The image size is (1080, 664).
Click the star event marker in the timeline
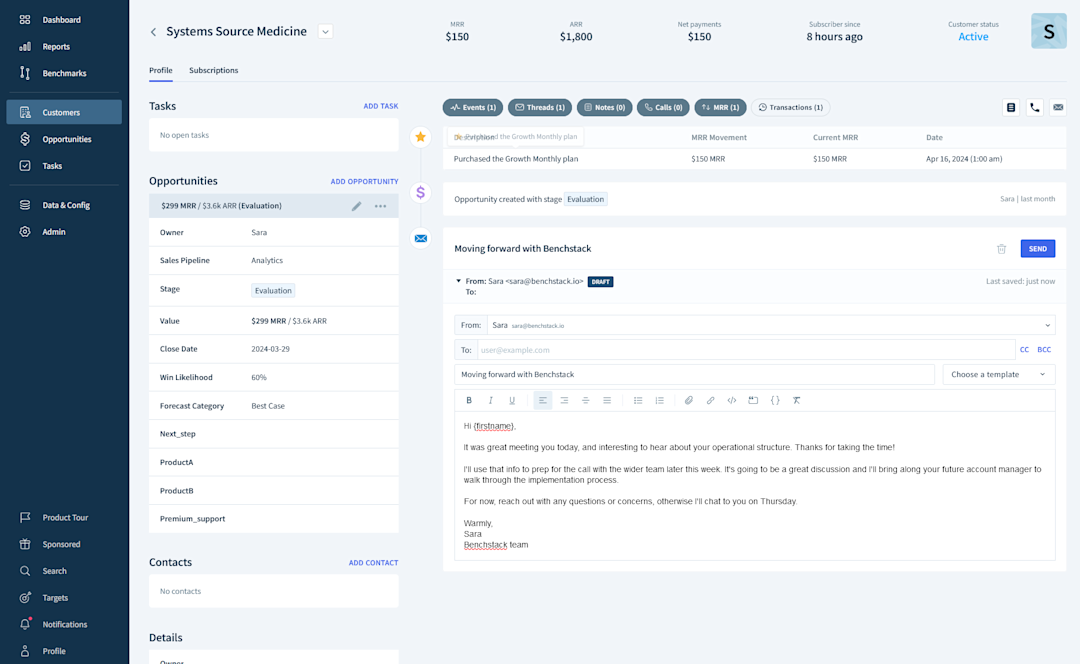[420, 137]
